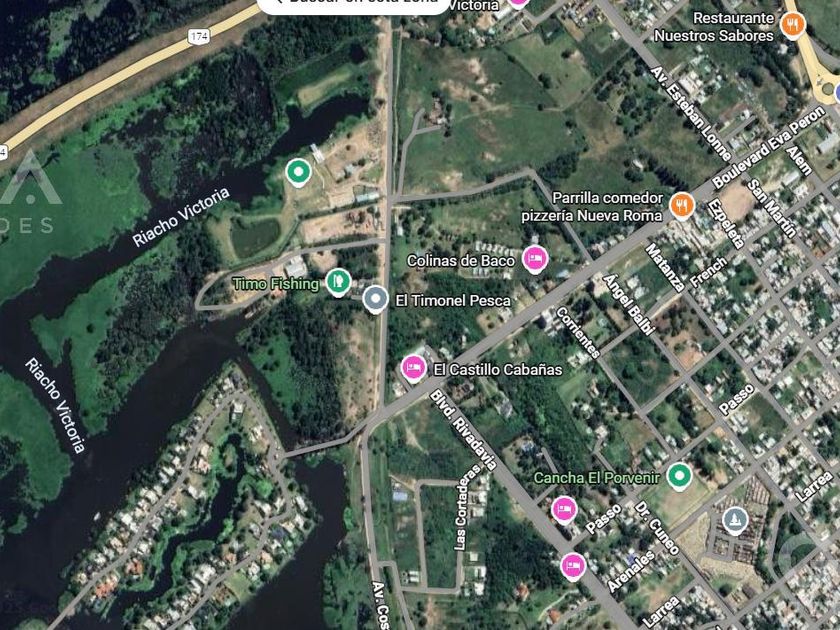Click the gray sailboat marina marker

735,520
